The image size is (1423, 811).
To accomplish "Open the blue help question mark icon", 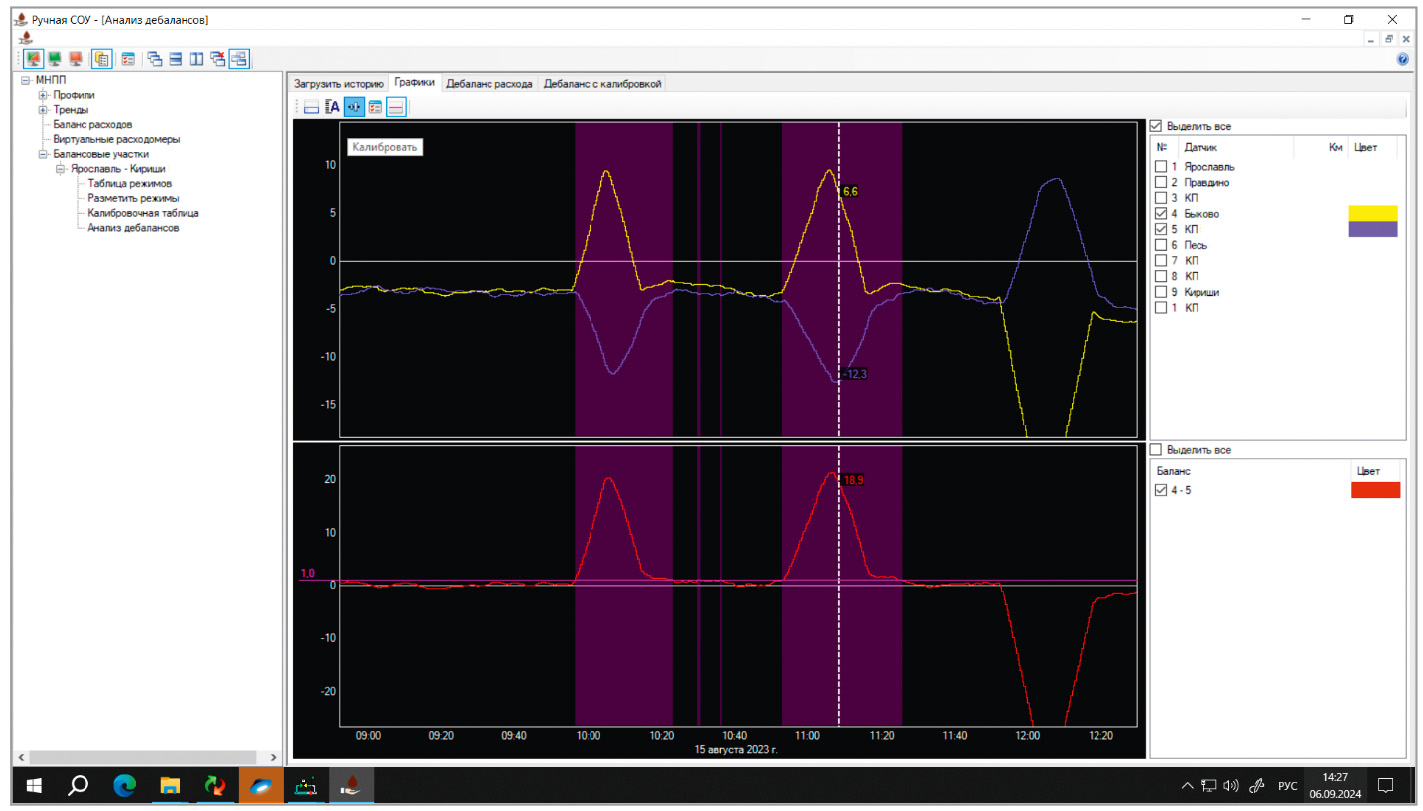I will (x=1402, y=60).
